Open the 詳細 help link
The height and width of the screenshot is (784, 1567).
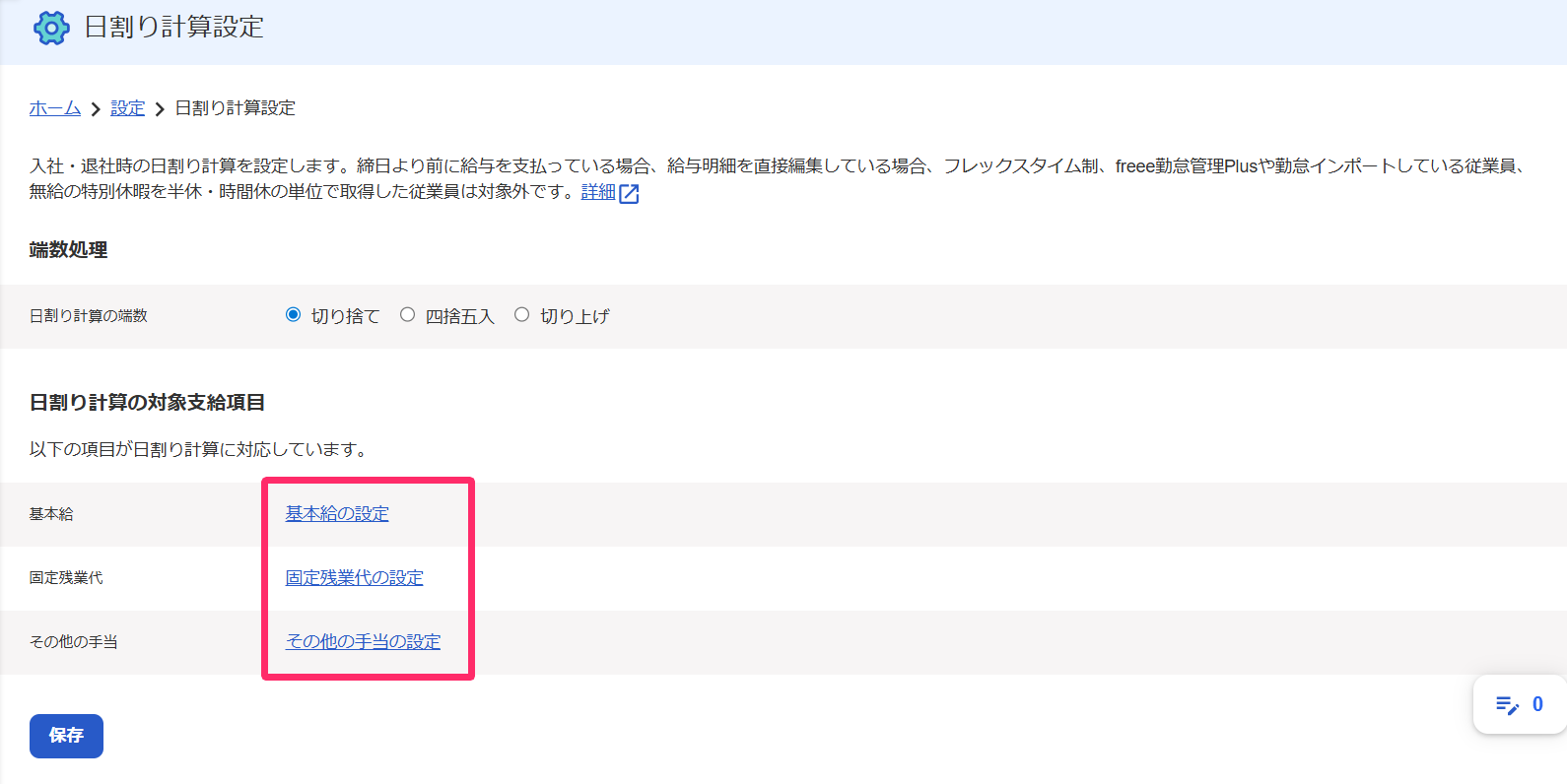point(598,192)
